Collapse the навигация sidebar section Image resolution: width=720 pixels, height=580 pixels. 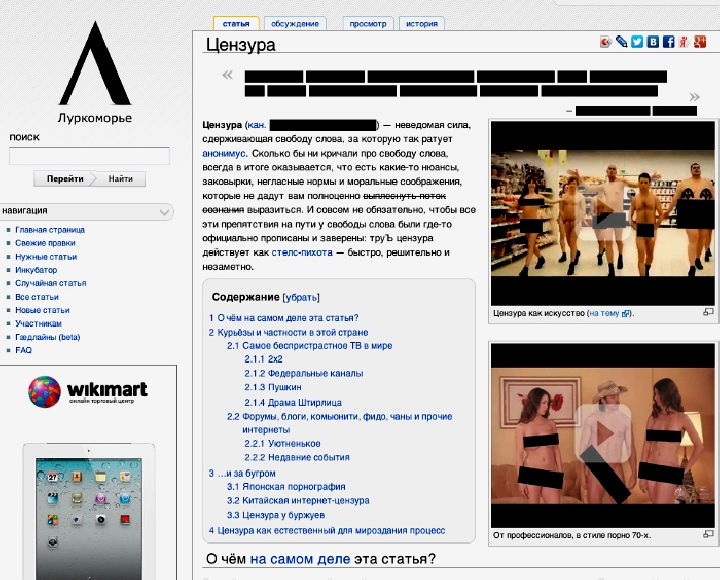(x=165, y=211)
